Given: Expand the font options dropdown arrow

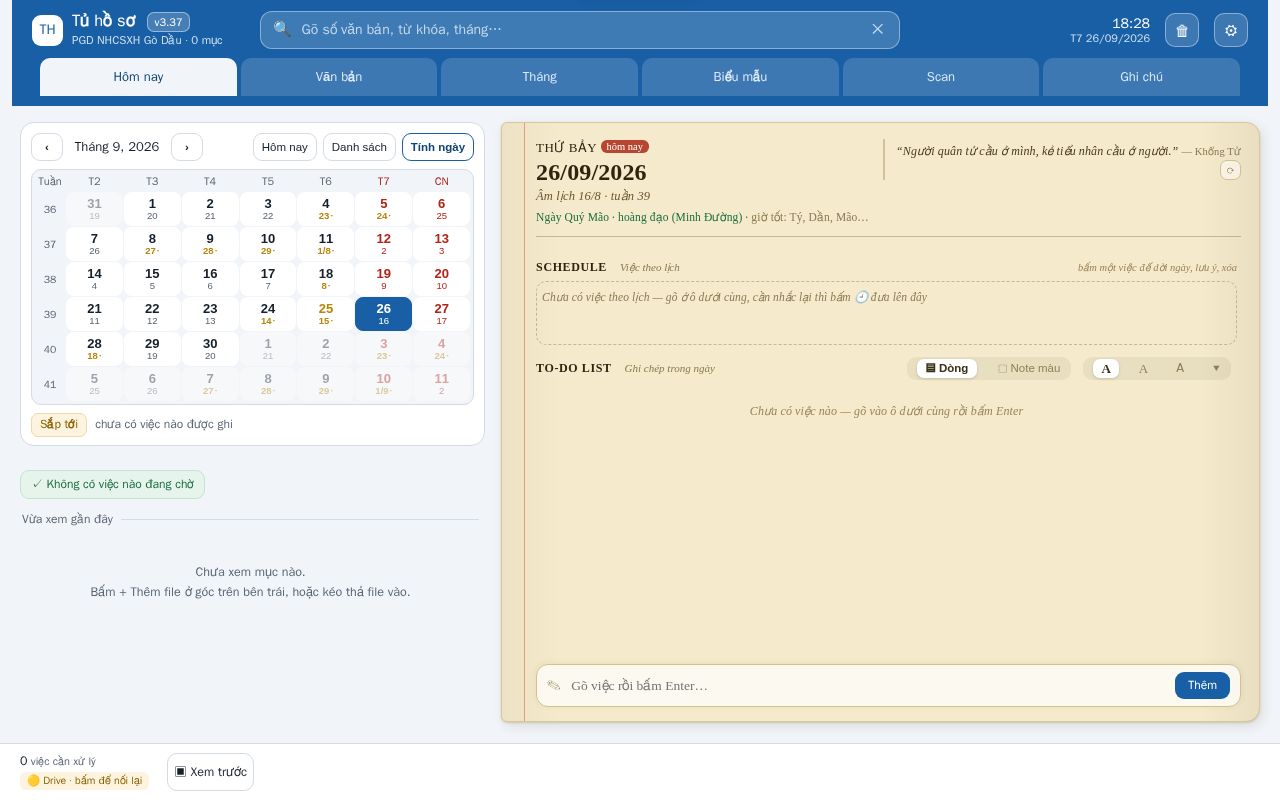Looking at the screenshot, I should [x=1216, y=368].
